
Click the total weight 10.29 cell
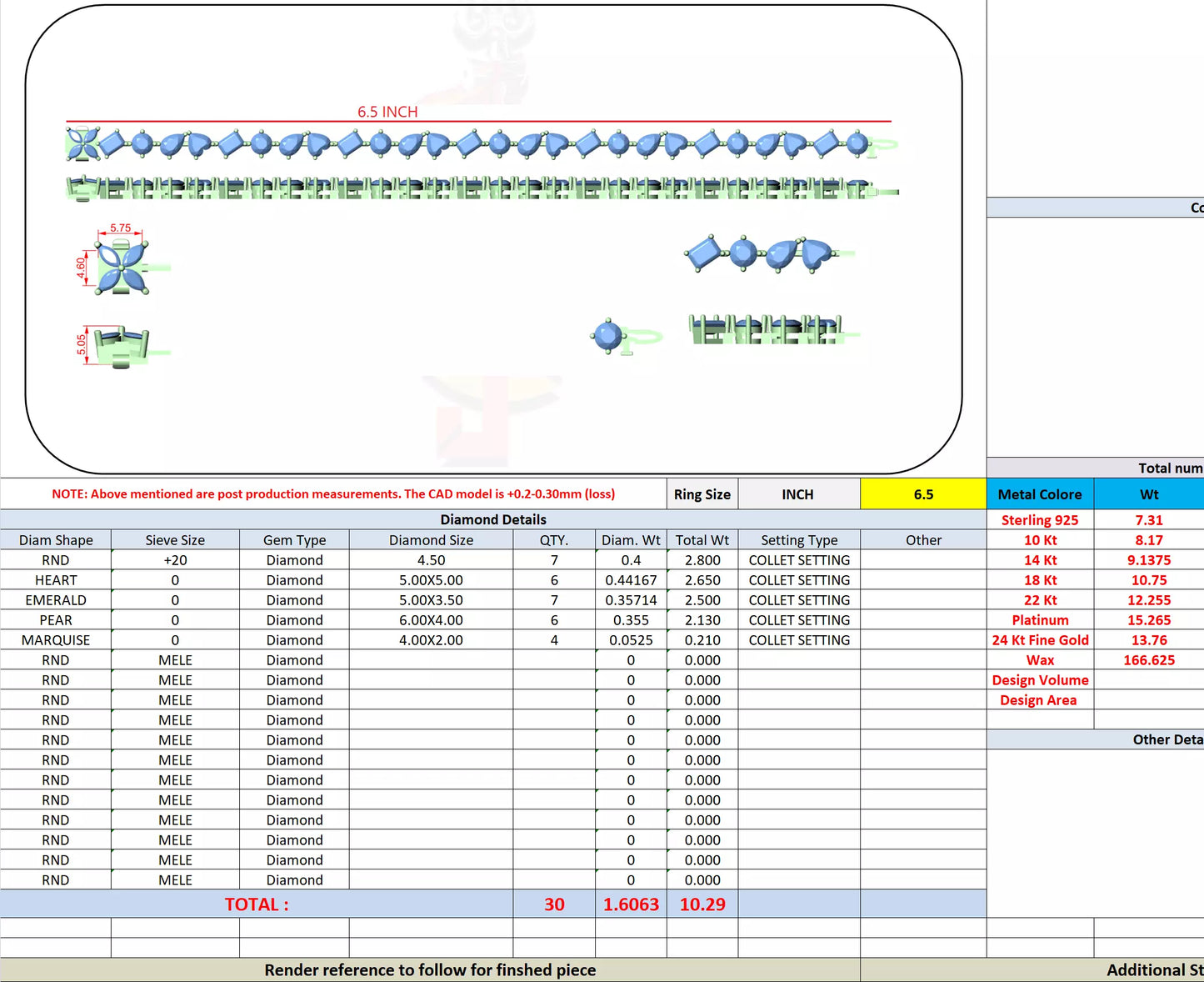[x=702, y=904]
